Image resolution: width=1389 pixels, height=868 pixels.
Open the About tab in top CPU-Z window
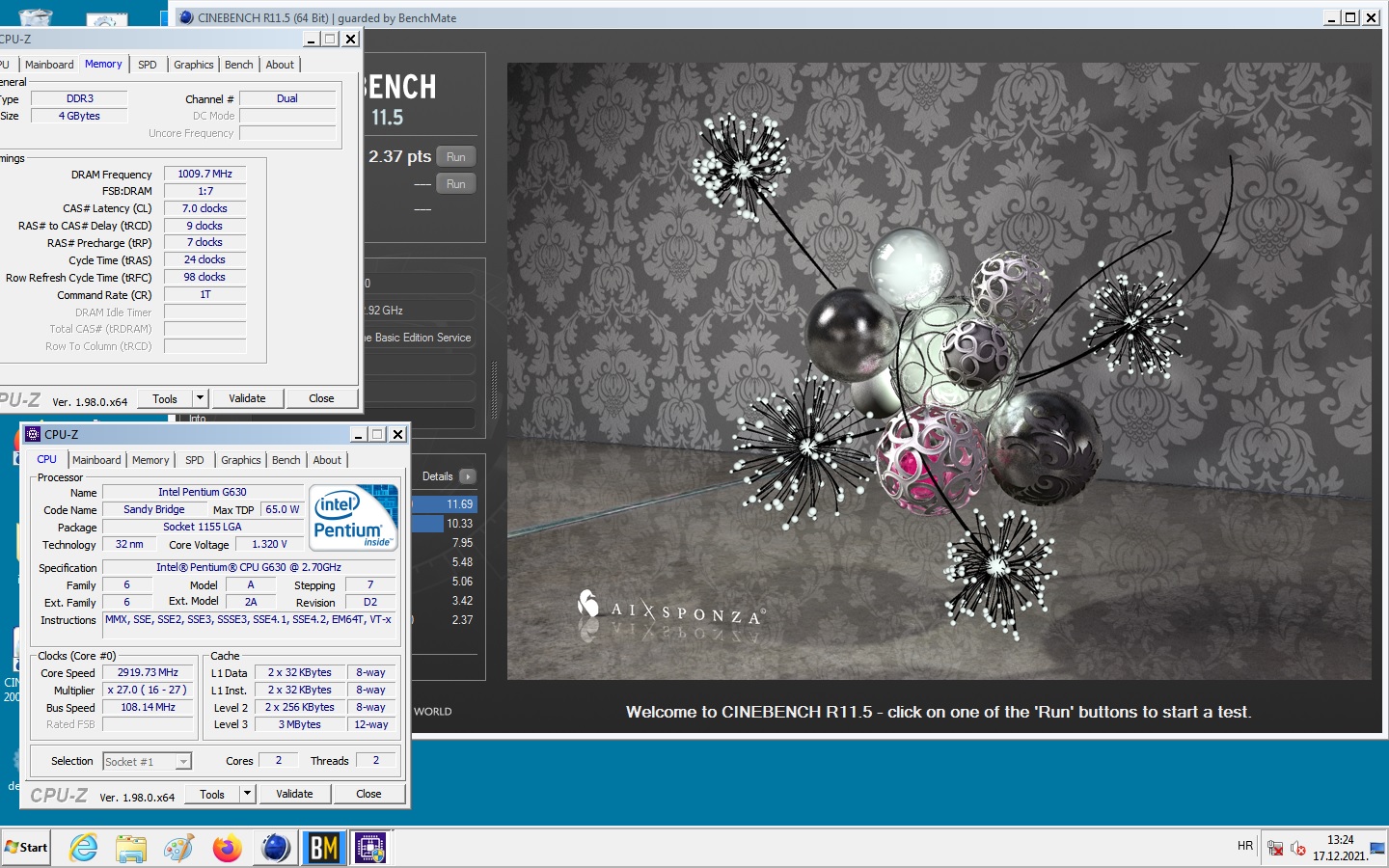point(280,65)
